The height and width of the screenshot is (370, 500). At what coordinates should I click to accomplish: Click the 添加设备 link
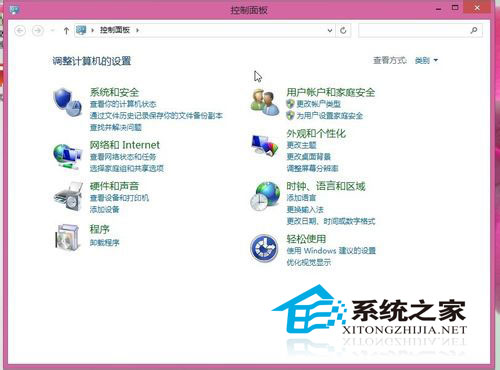(104, 209)
